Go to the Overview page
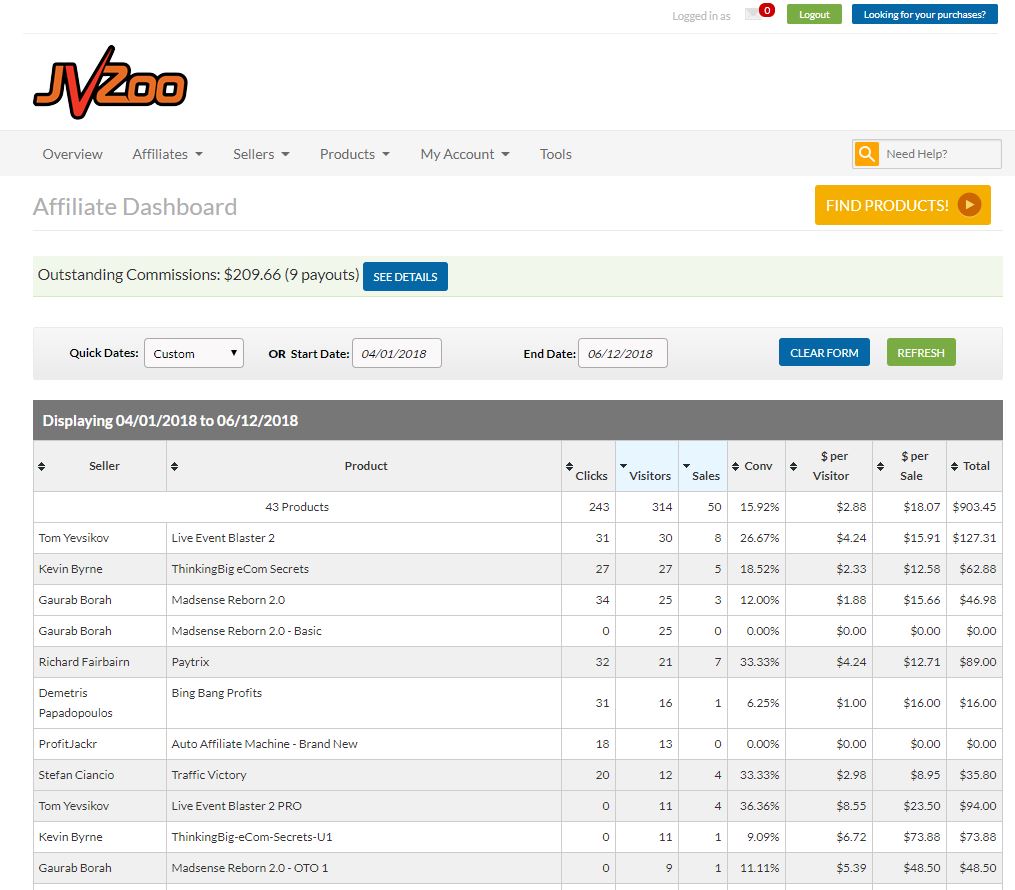 click(72, 154)
